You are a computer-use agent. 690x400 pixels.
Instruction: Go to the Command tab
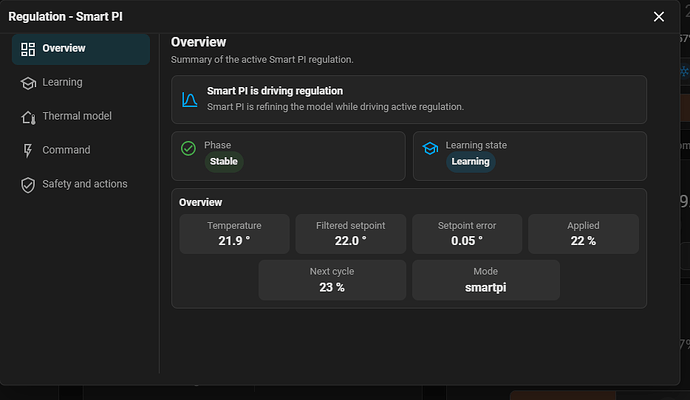tap(81, 150)
